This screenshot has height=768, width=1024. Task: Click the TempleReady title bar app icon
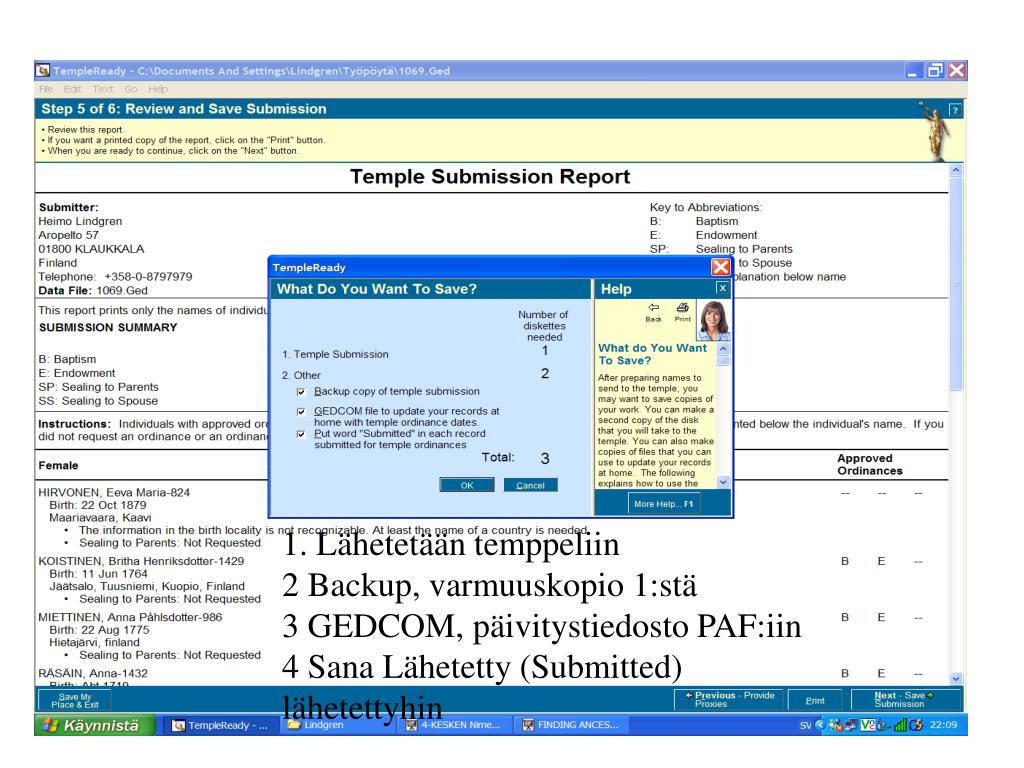click(44, 71)
